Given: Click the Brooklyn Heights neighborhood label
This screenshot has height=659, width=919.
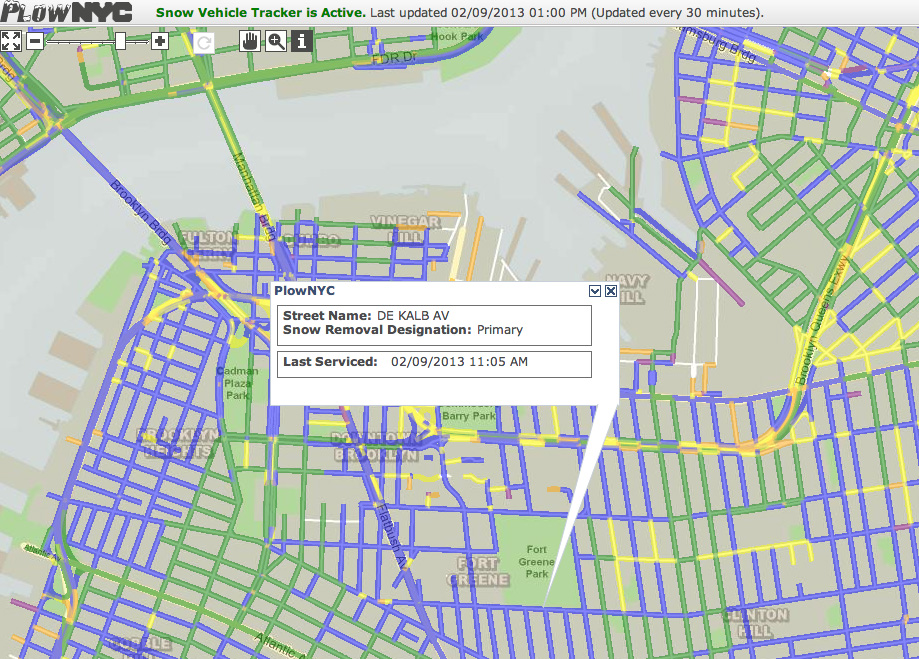Looking at the screenshot, I should (177, 443).
